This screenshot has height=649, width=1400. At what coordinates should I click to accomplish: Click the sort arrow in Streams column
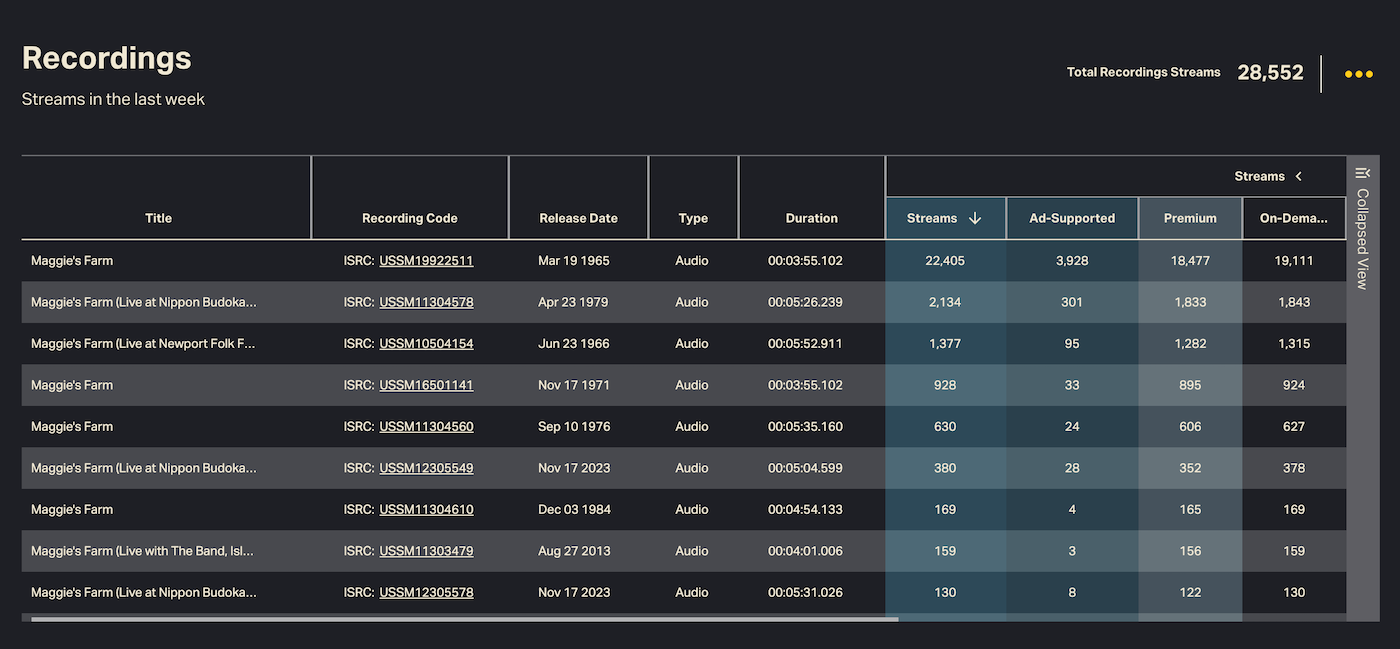coord(975,218)
